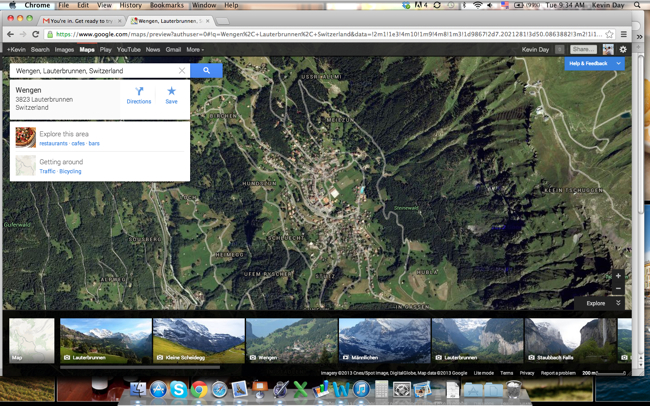Open the History menu
This screenshot has height=406, width=650.
tap(131, 5)
